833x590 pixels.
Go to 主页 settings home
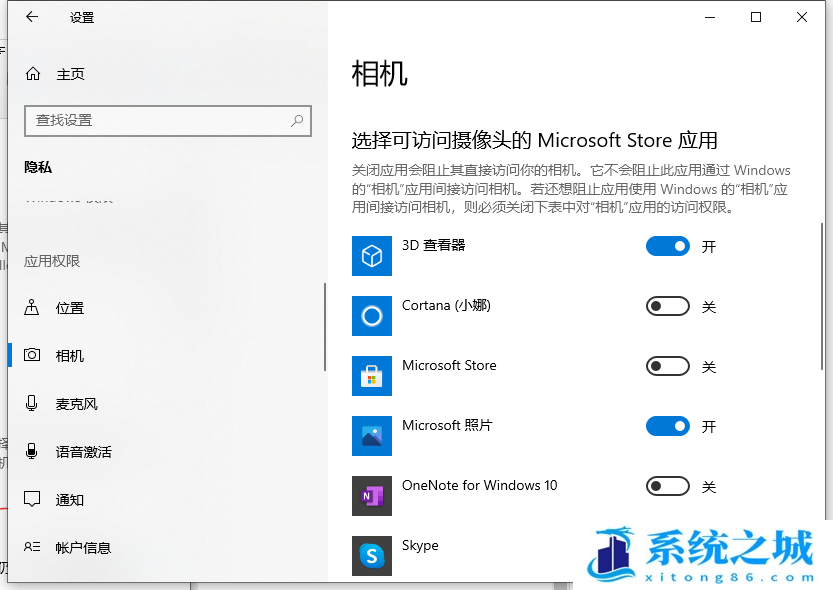pyautogui.click(x=166, y=74)
